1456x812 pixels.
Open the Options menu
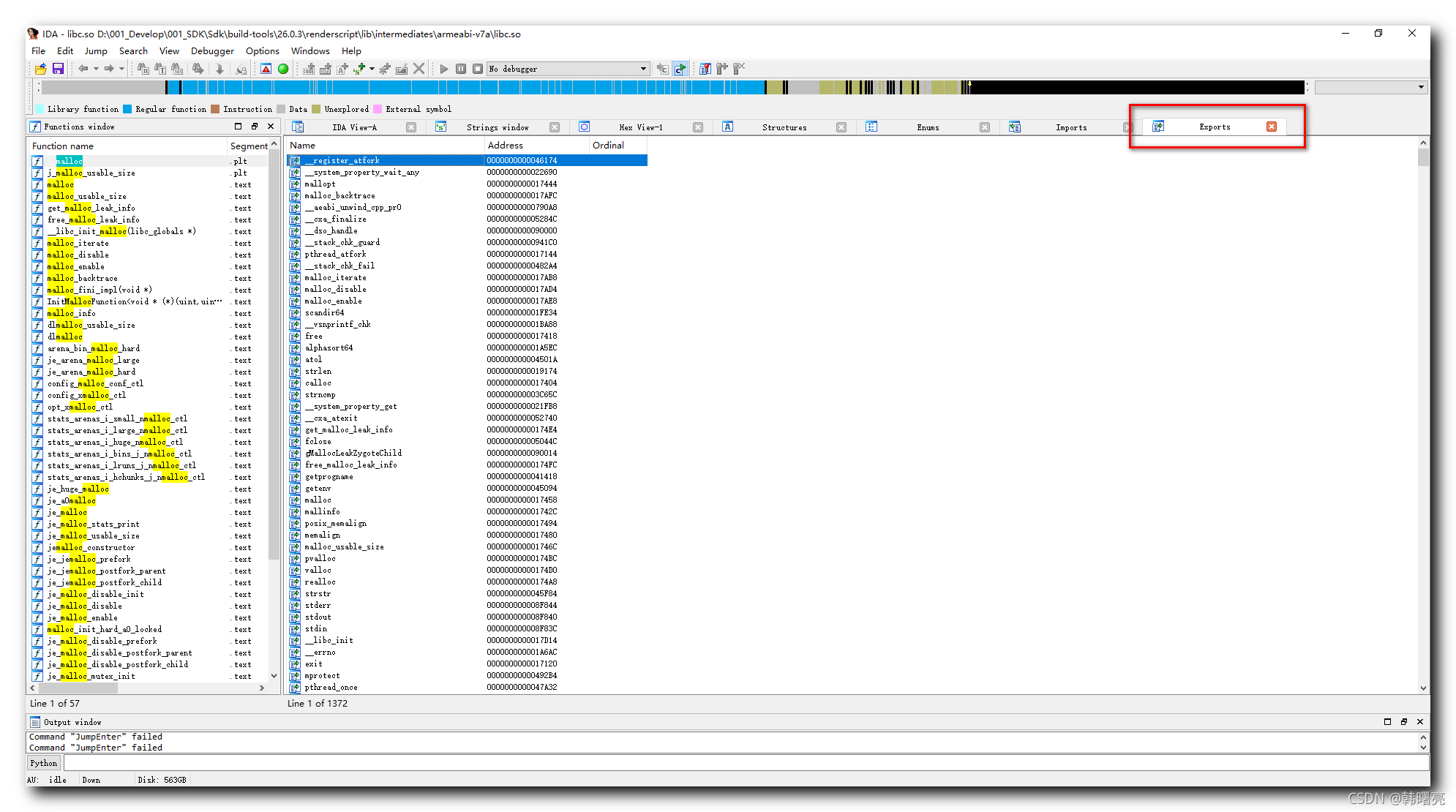click(x=262, y=51)
